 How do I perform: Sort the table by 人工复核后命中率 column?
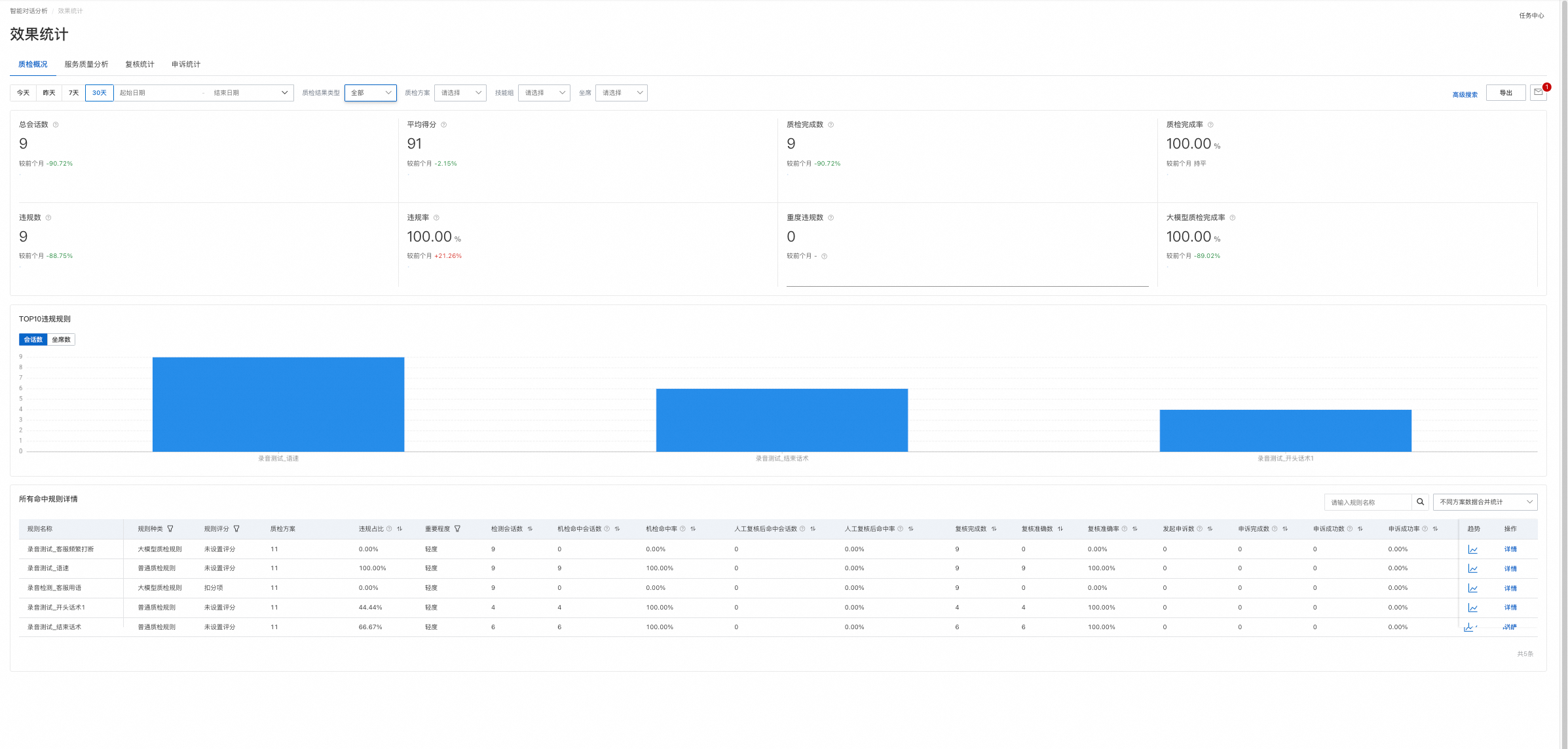tap(910, 529)
